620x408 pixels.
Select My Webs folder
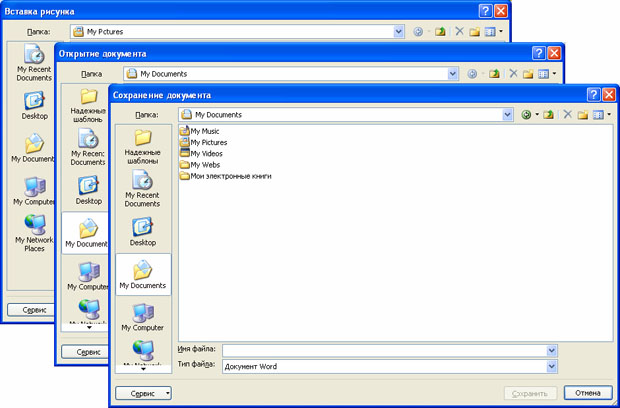[200, 165]
